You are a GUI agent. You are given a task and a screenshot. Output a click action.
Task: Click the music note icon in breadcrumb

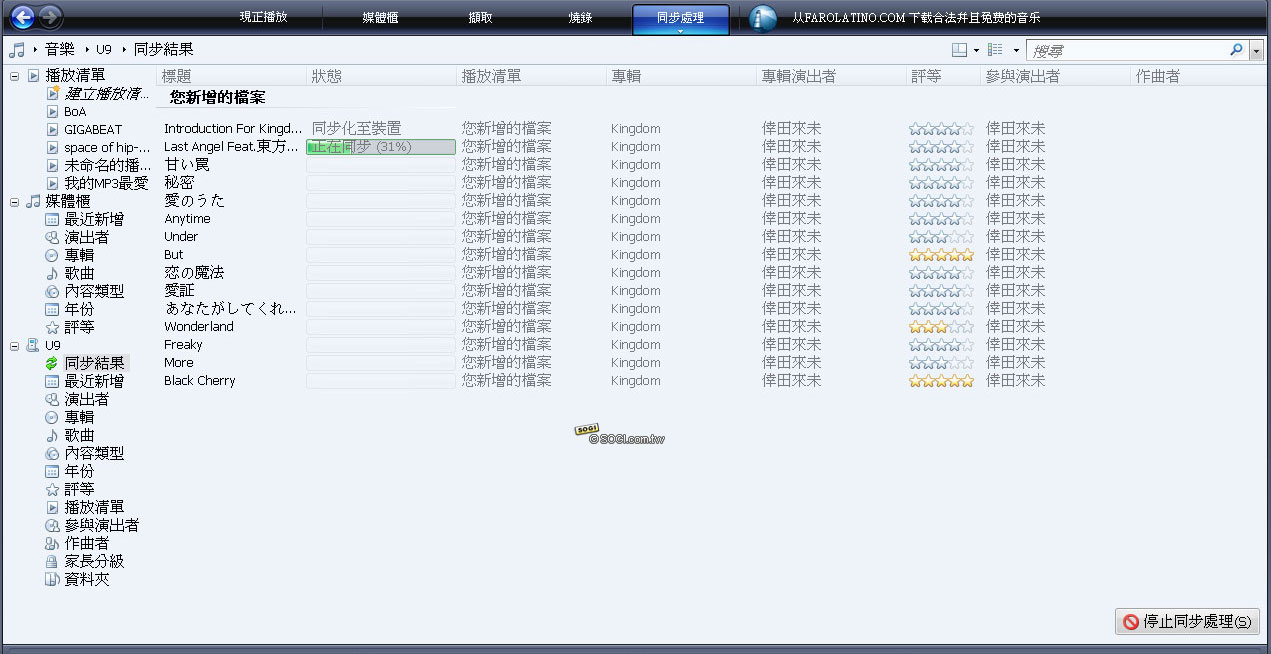click(17, 49)
